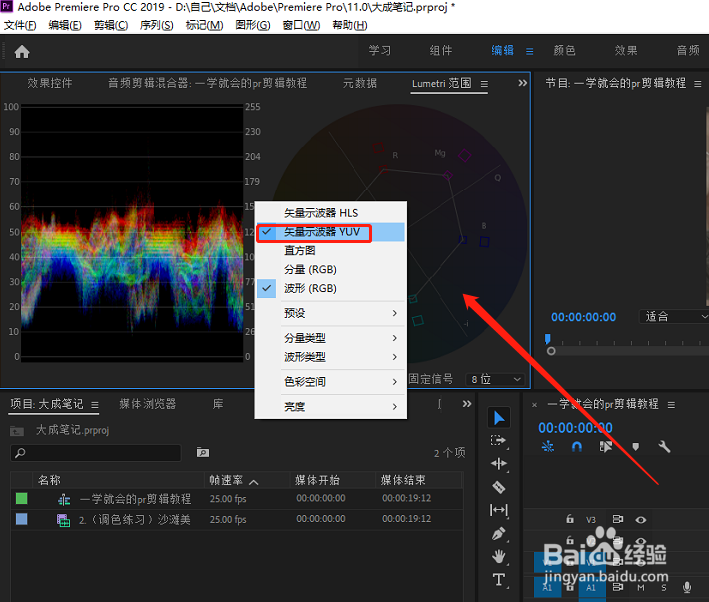Click the project folder icon for 大成笔记.prproj
Image resolution: width=709 pixels, height=602 pixels.
coord(17,431)
